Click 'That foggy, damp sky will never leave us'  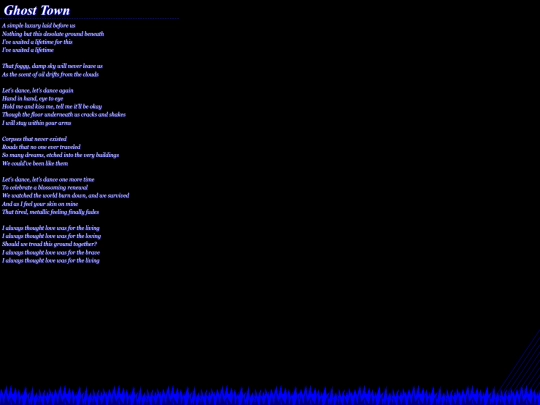52,66
